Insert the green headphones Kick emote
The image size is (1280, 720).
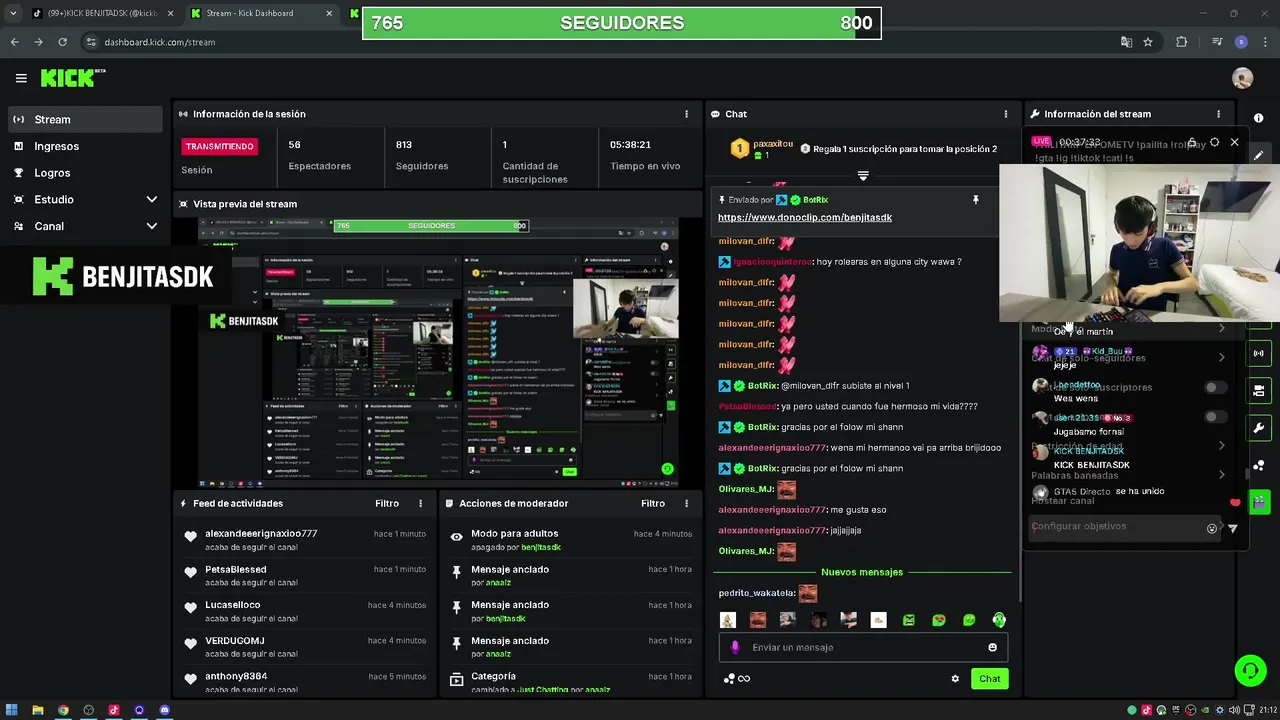[x=998, y=620]
